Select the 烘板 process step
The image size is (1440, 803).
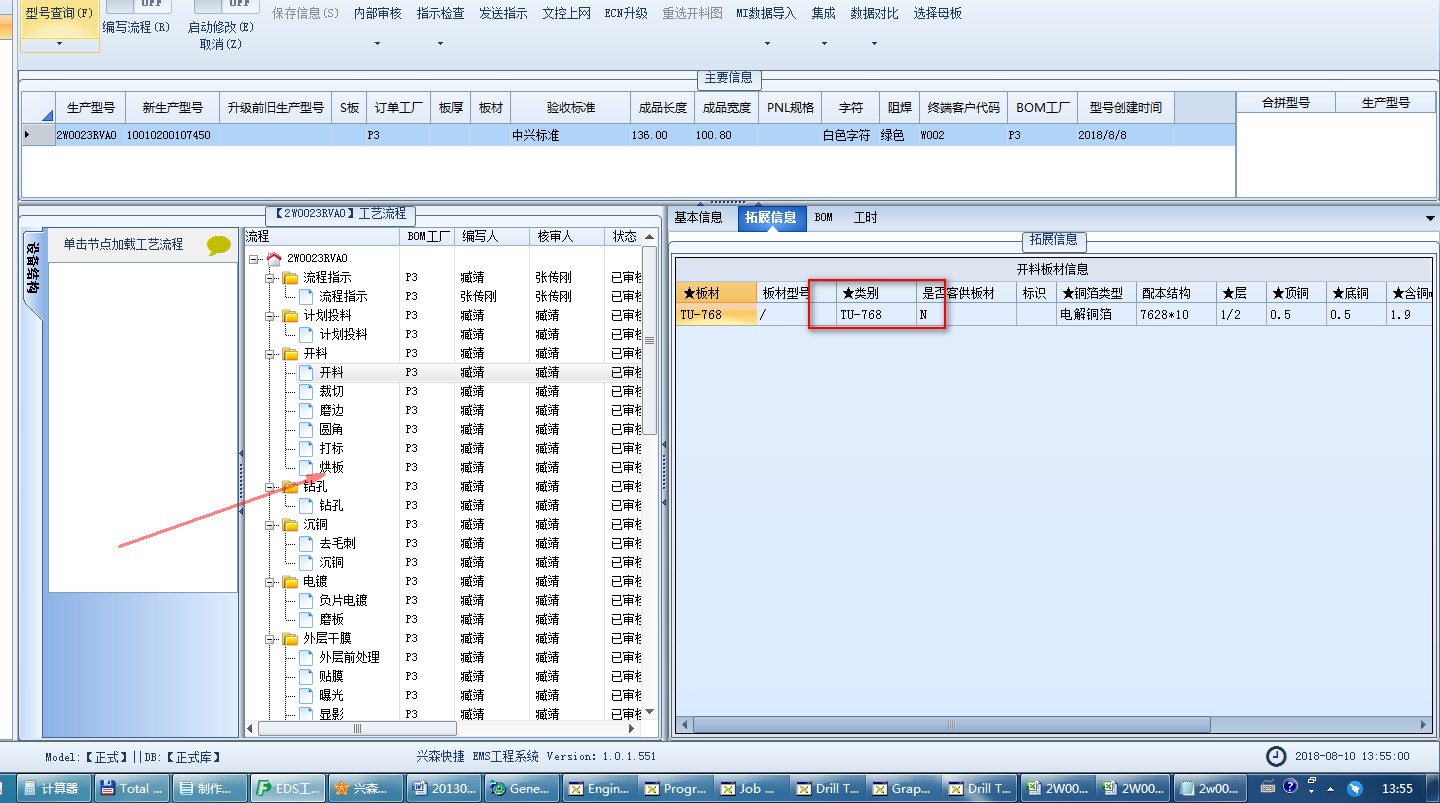point(331,467)
